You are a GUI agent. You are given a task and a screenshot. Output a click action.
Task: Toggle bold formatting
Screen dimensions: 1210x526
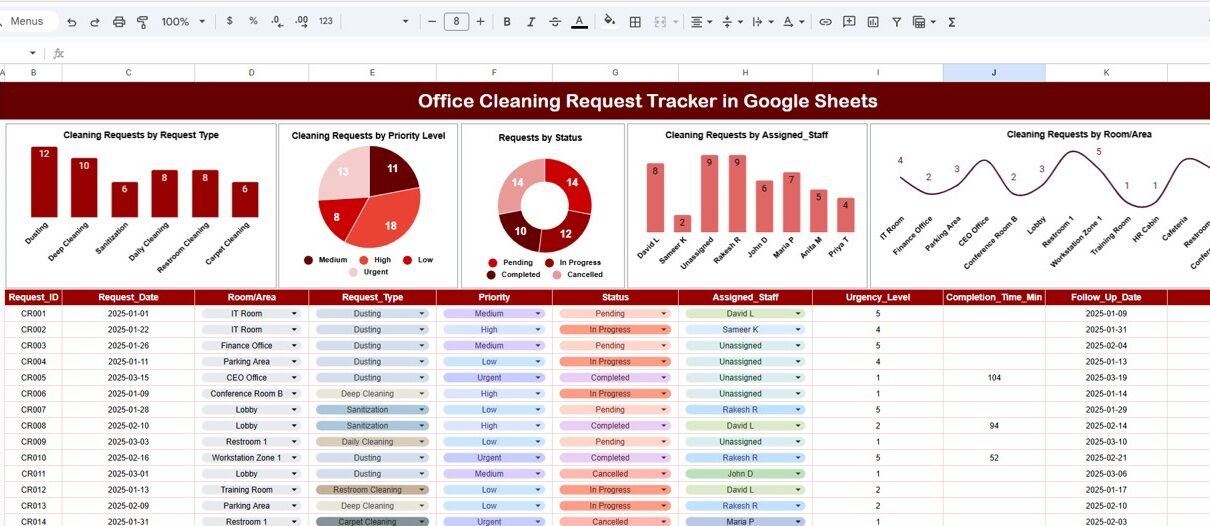507,21
